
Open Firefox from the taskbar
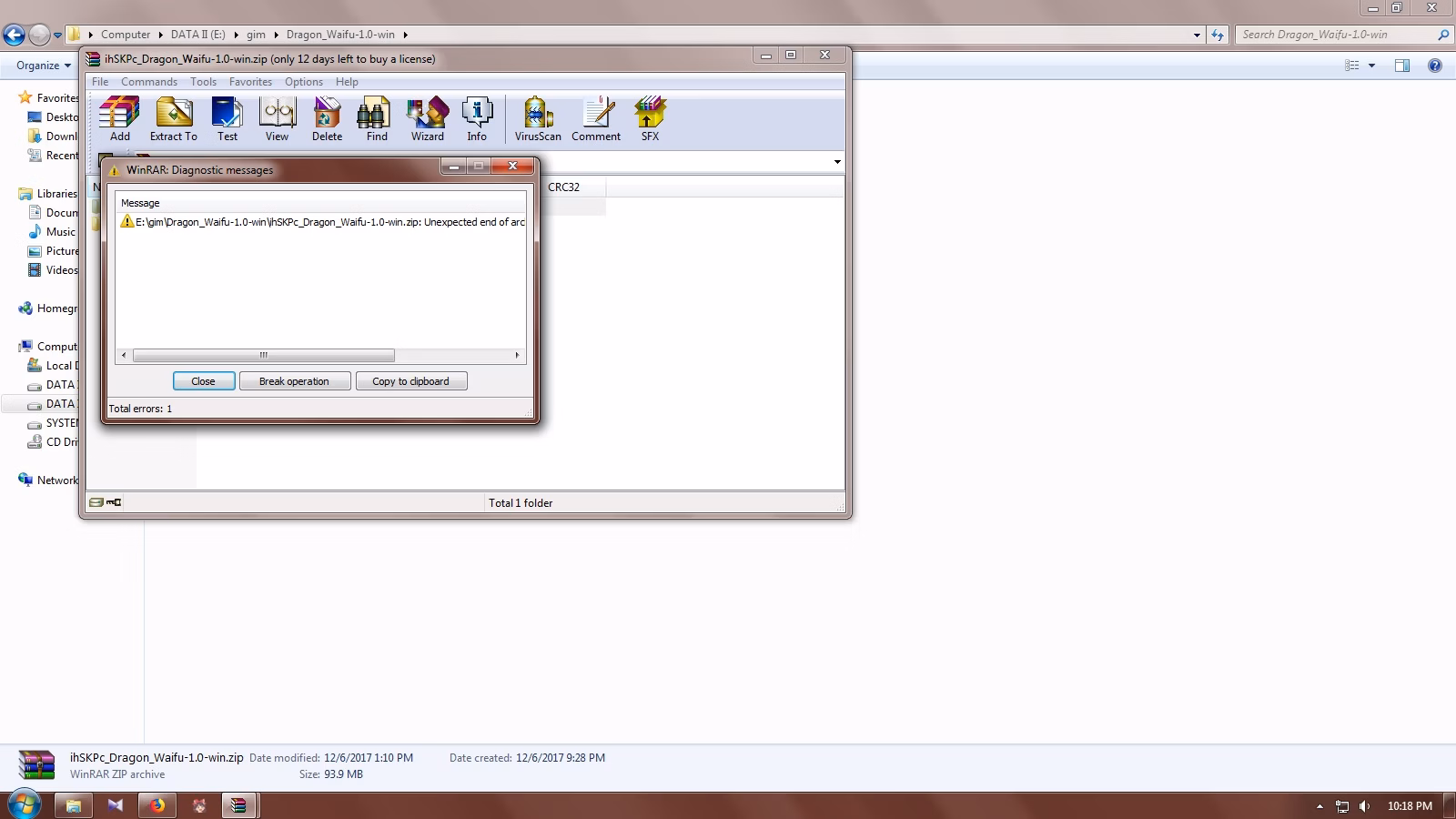tap(157, 805)
